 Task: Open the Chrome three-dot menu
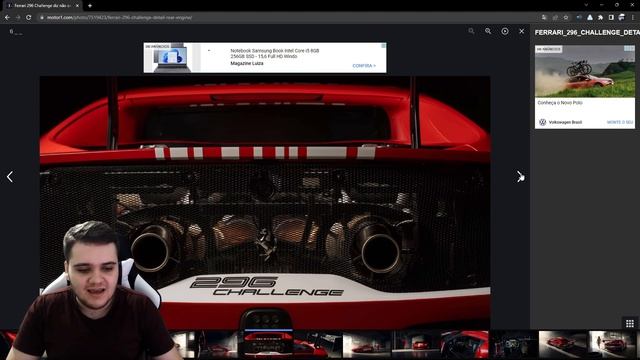point(633,18)
